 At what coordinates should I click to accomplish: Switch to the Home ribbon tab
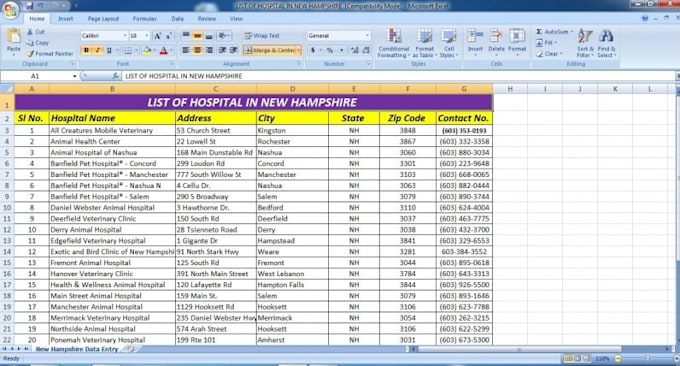(x=36, y=19)
